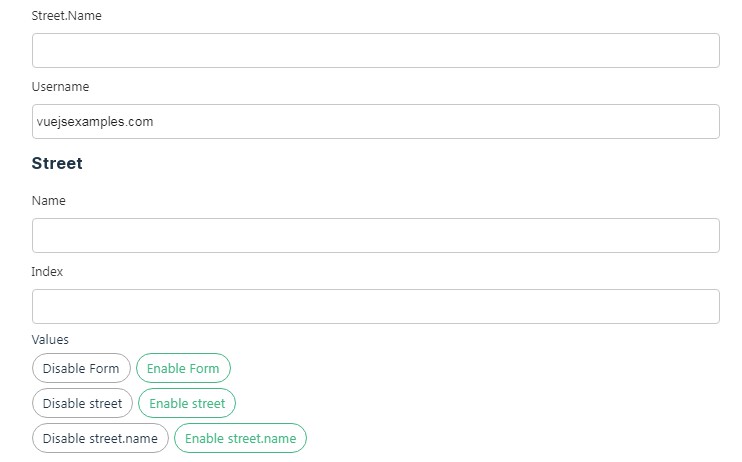
Task: Click the Street.Name input field
Action: (375, 50)
